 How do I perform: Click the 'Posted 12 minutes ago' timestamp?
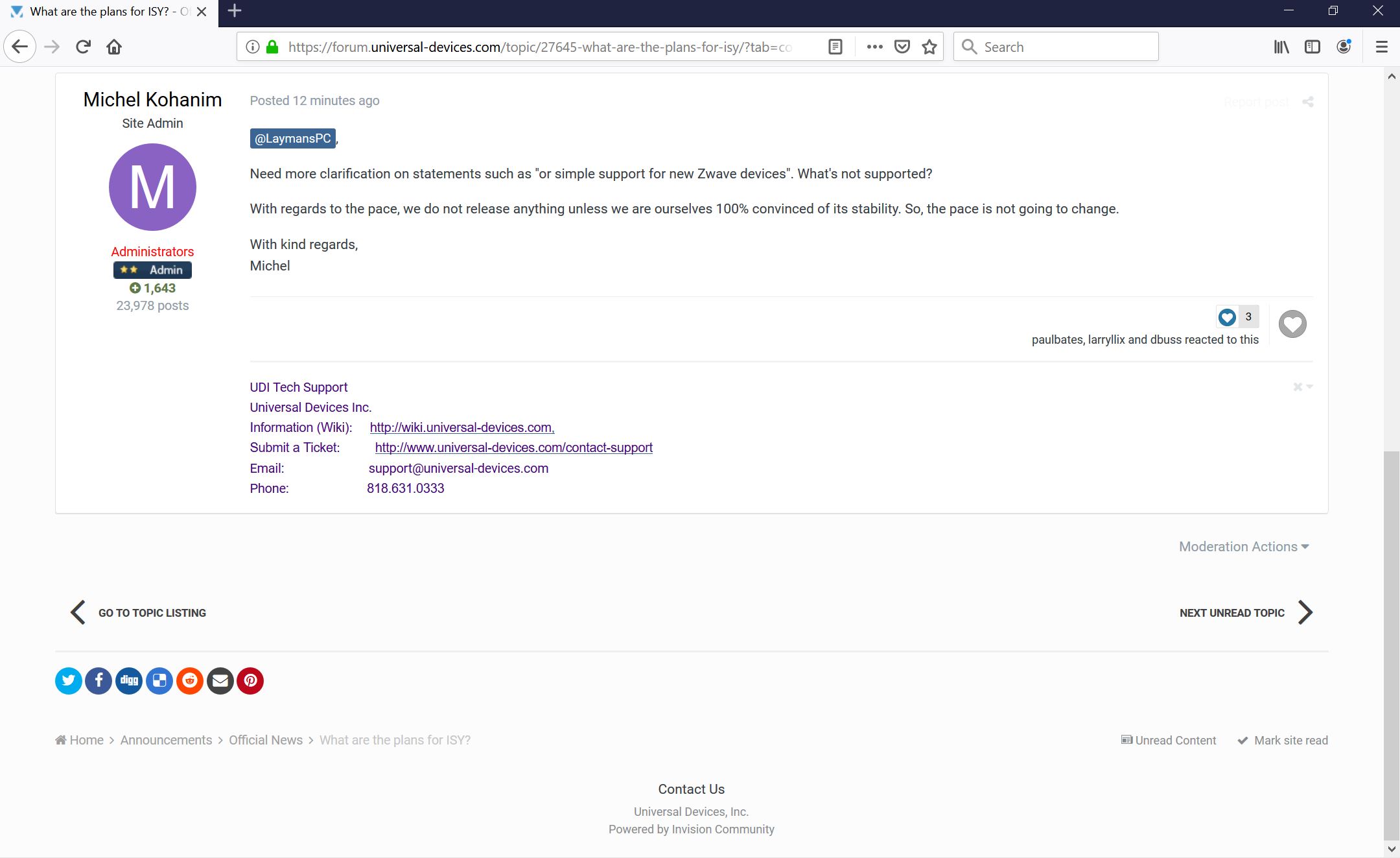[x=314, y=101]
